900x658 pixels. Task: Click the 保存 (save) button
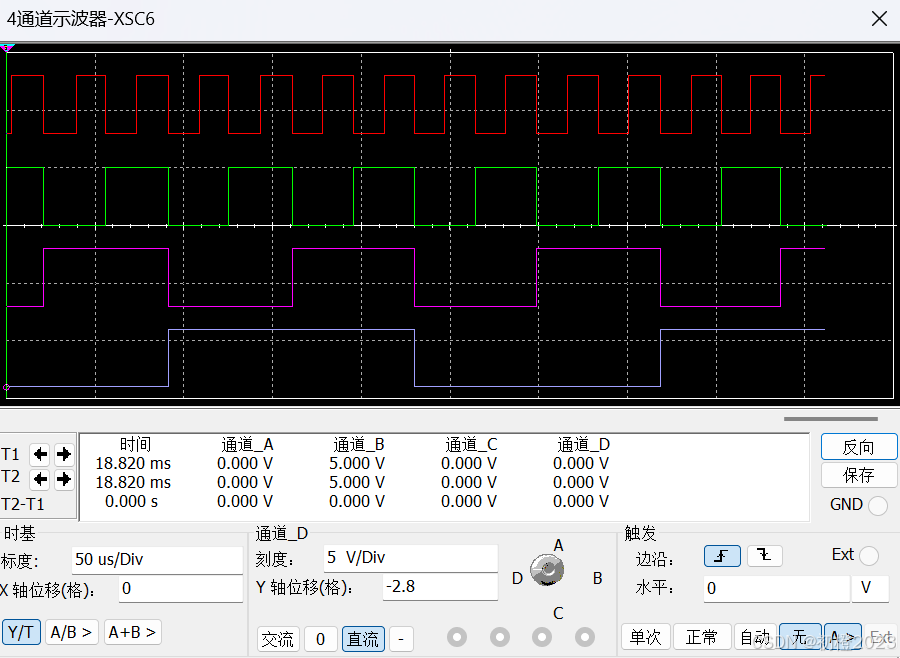[859, 475]
